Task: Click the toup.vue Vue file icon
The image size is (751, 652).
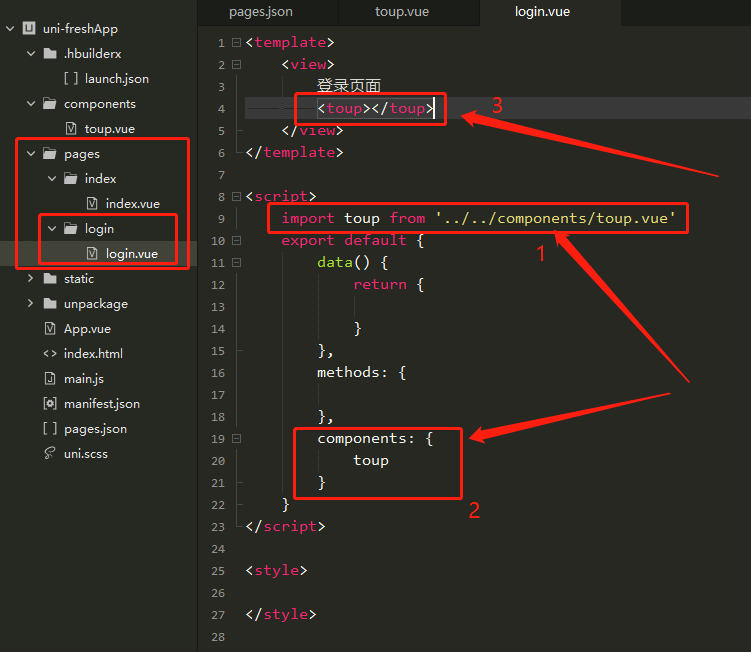Action: 71,128
